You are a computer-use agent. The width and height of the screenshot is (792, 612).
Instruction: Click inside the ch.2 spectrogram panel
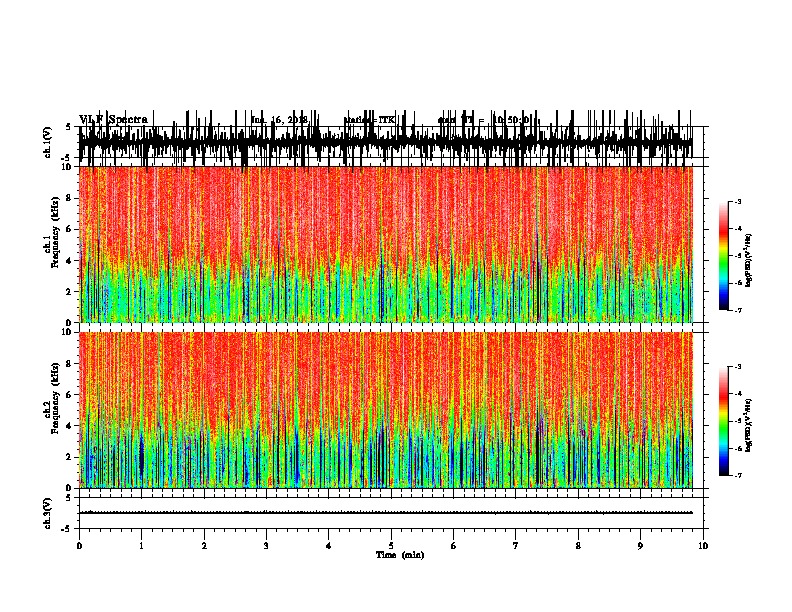385,410
